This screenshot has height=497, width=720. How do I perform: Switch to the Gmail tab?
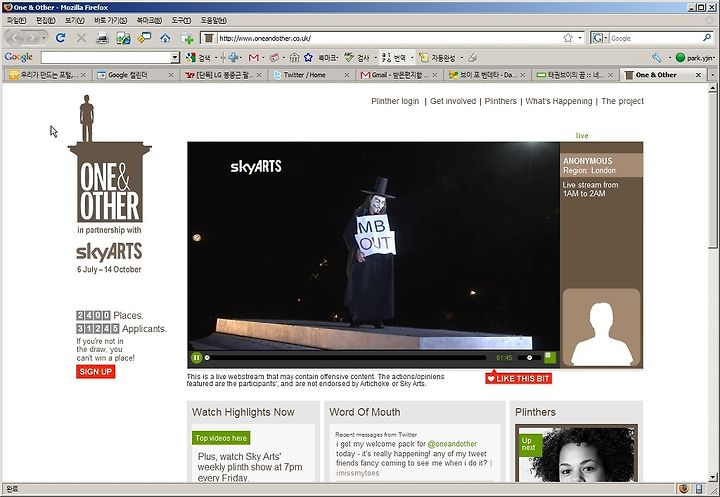tap(398, 74)
